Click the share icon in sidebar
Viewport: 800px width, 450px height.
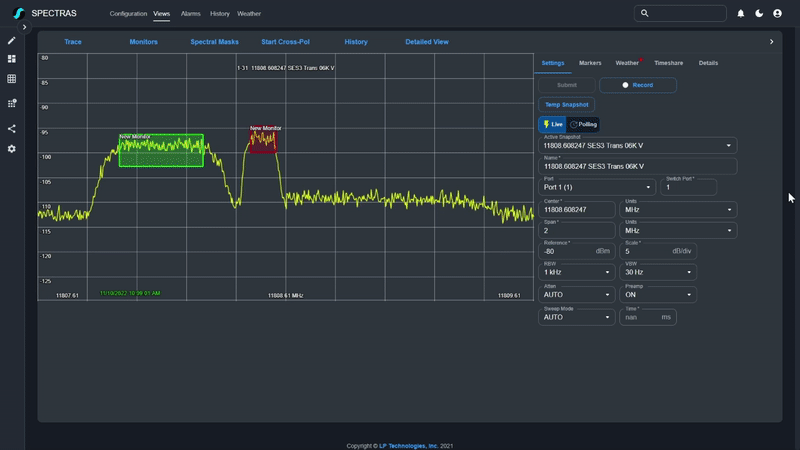coord(11,129)
